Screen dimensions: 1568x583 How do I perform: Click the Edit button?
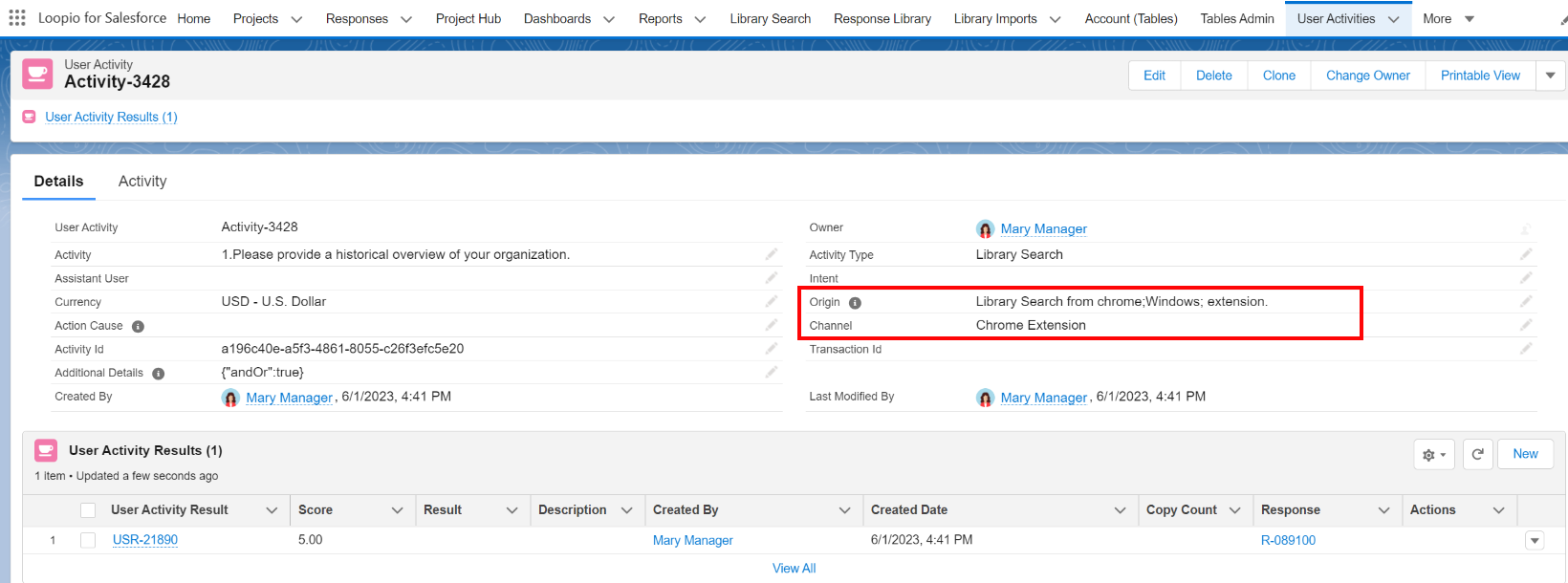[x=1155, y=76]
